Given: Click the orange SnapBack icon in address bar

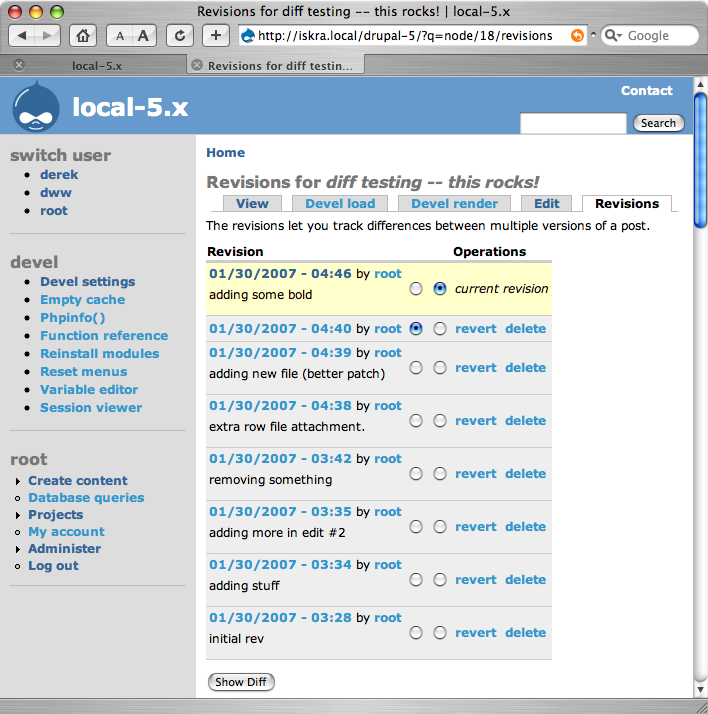Looking at the screenshot, I should pyautogui.click(x=577, y=36).
